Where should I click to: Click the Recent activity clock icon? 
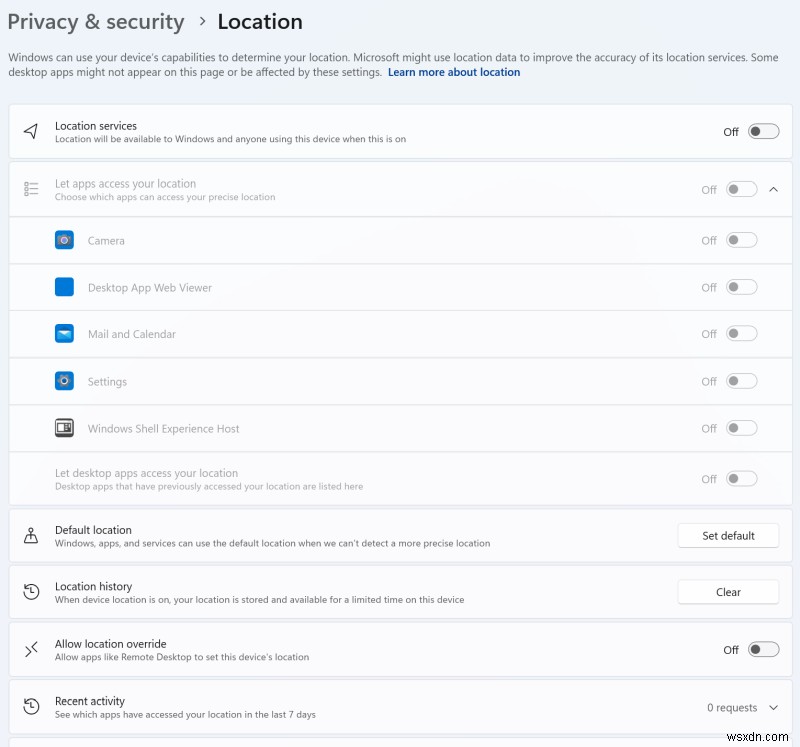pos(31,707)
